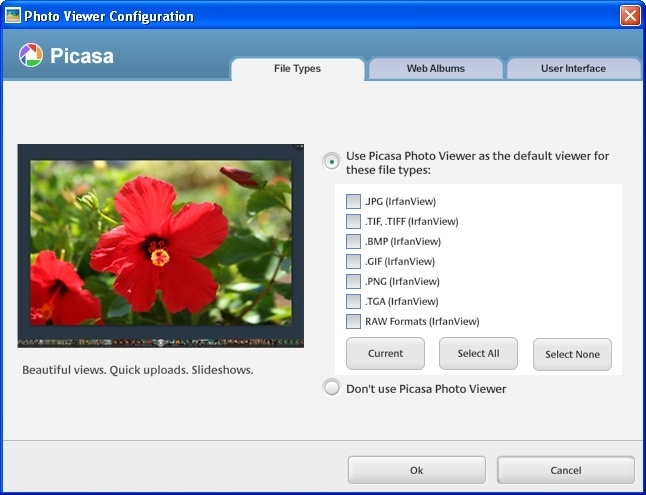Click the filmstrip at preview image bottom
The height and width of the screenshot is (495, 646).
[x=161, y=343]
